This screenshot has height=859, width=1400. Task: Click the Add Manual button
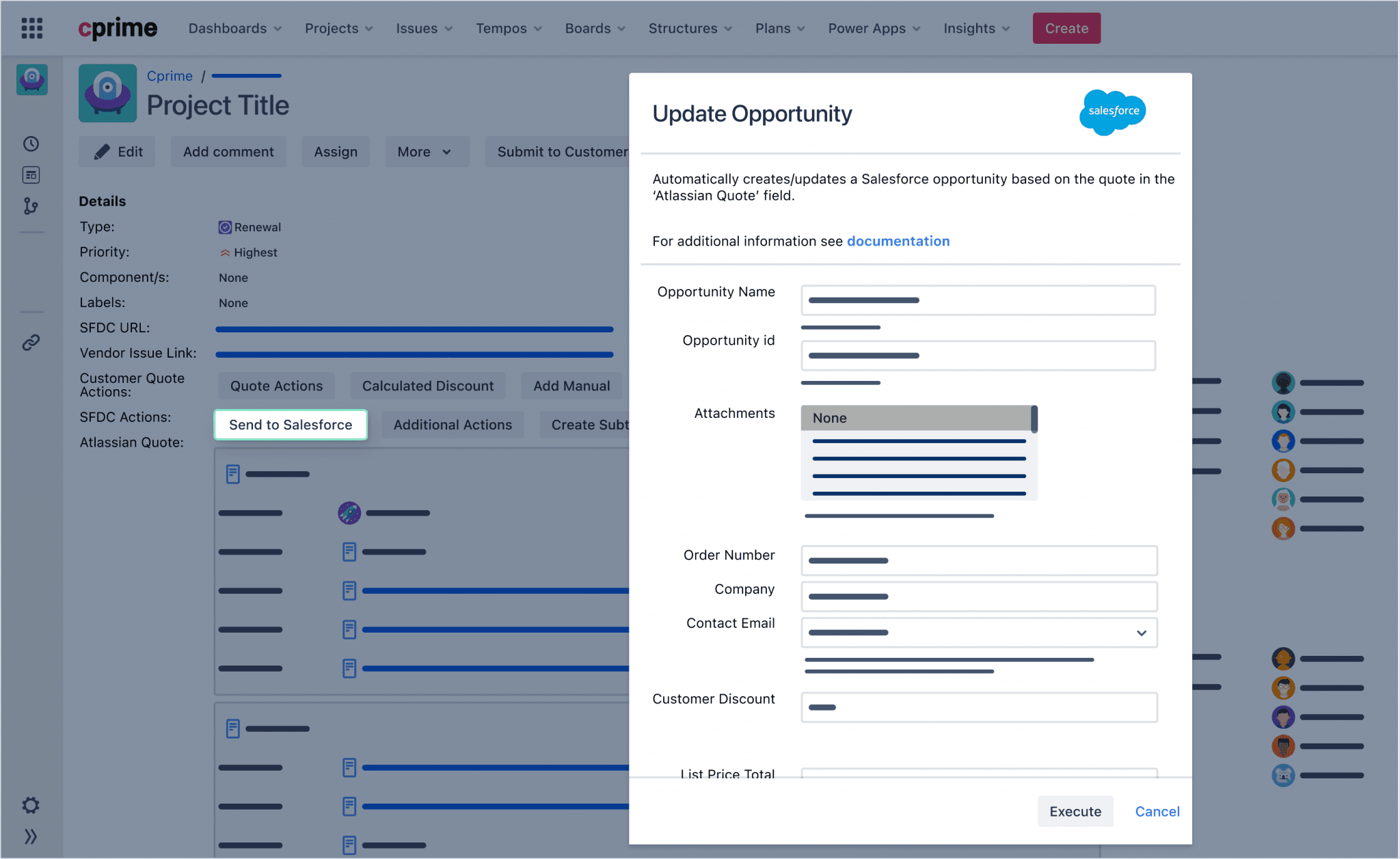click(572, 386)
